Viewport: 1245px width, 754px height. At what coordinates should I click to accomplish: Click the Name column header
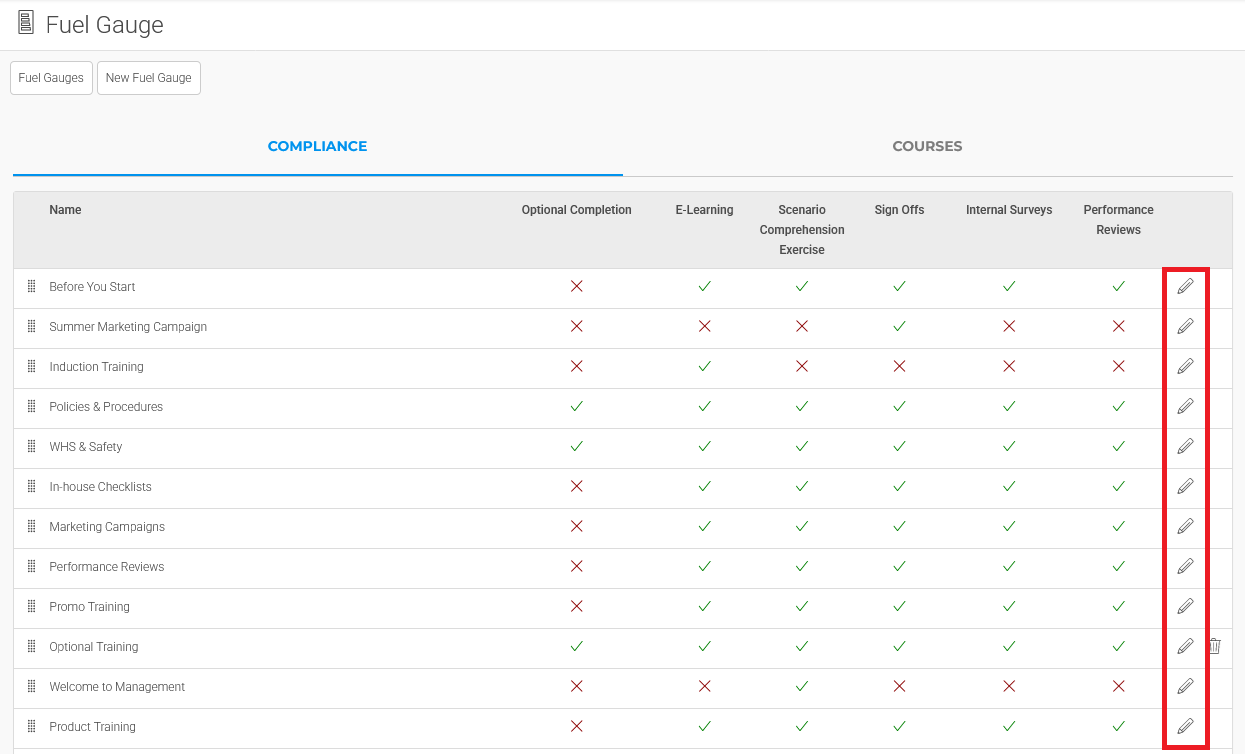tap(65, 210)
